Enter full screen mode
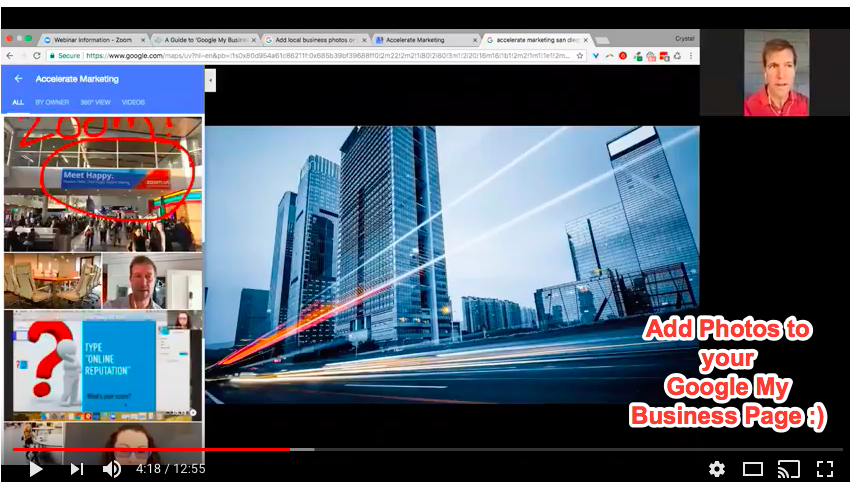The image size is (850, 482). 825,468
